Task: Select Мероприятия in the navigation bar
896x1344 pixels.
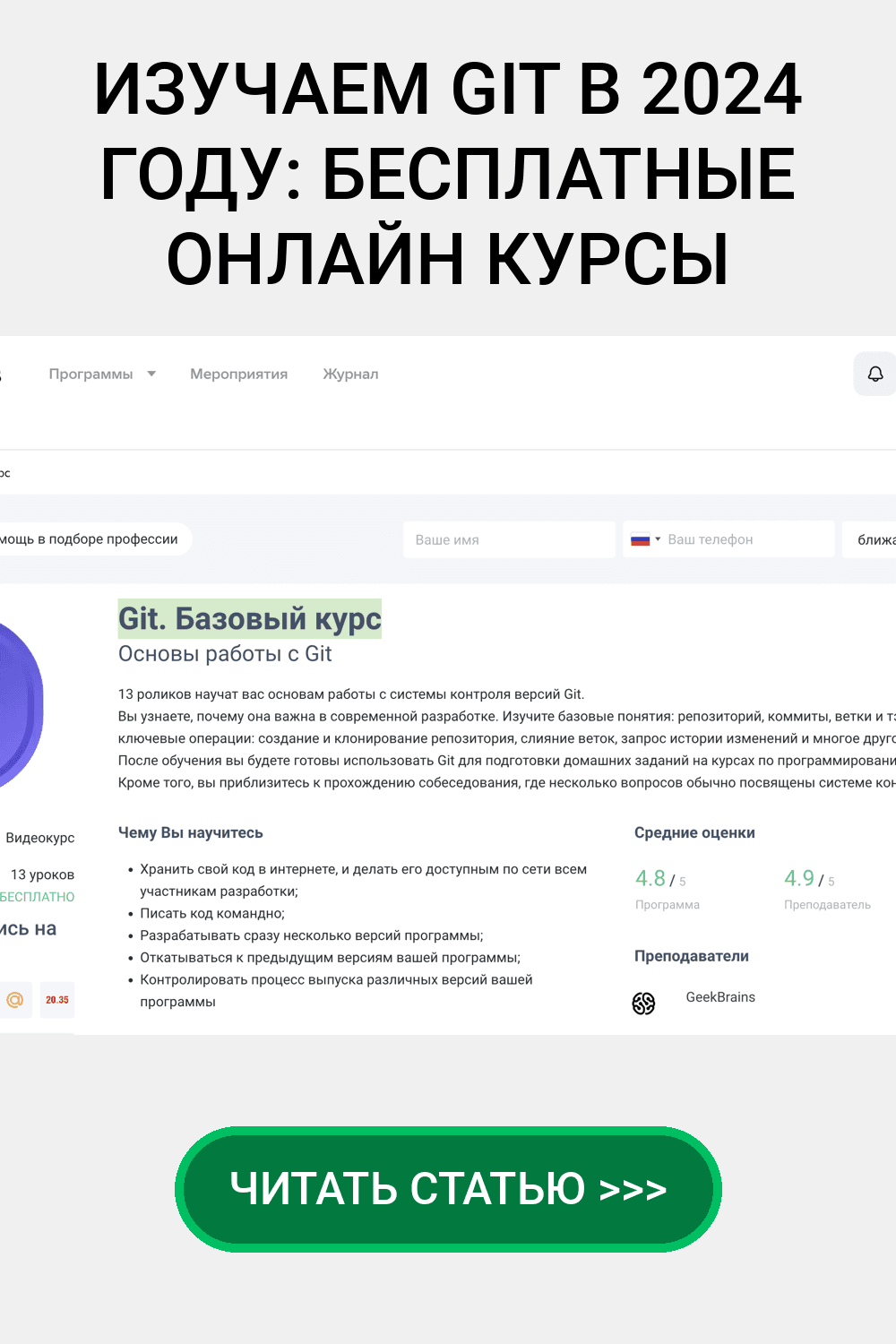Action: [238, 374]
